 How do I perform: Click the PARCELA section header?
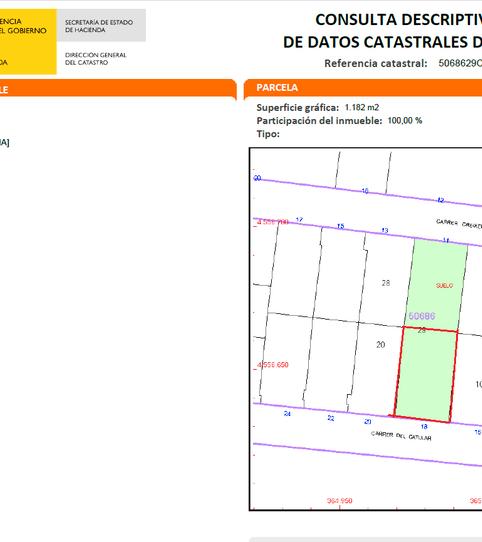[x=363, y=88]
